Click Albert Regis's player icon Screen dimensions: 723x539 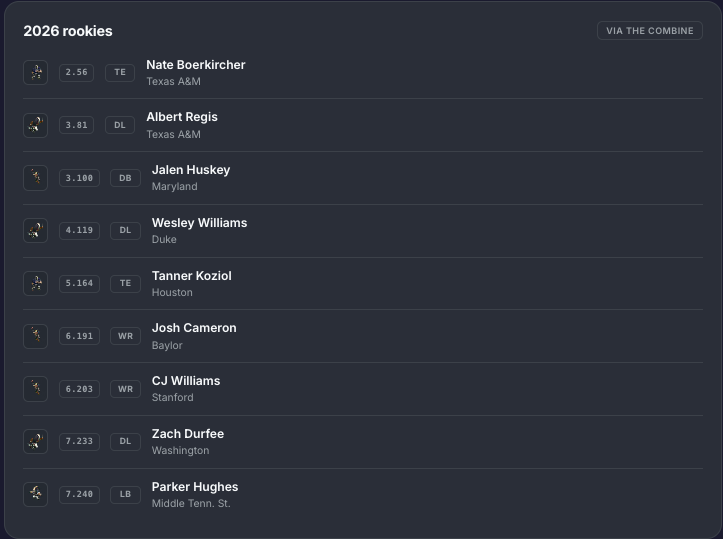(36, 125)
